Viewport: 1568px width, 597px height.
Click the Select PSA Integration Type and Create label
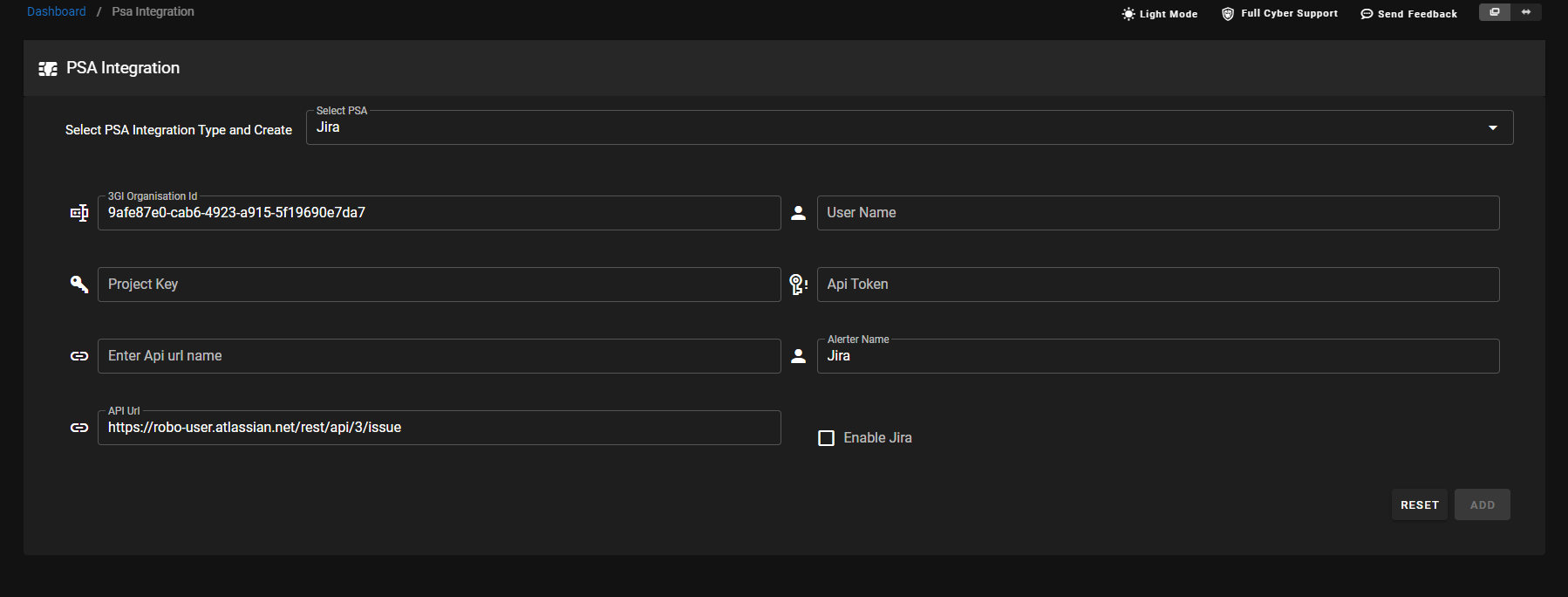click(179, 130)
